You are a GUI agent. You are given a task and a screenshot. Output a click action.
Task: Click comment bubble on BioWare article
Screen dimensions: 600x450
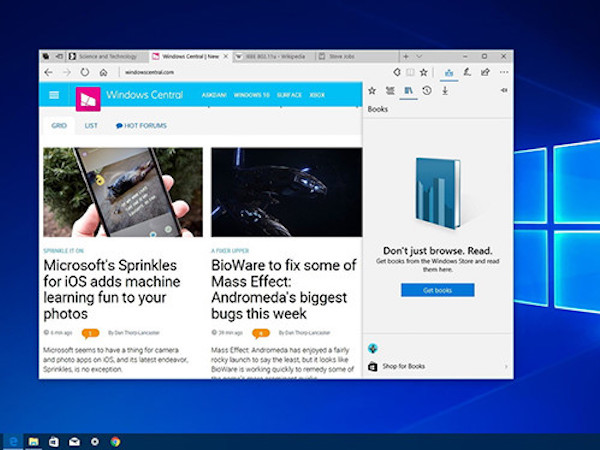pyautogui.click(x=261, y=333)
